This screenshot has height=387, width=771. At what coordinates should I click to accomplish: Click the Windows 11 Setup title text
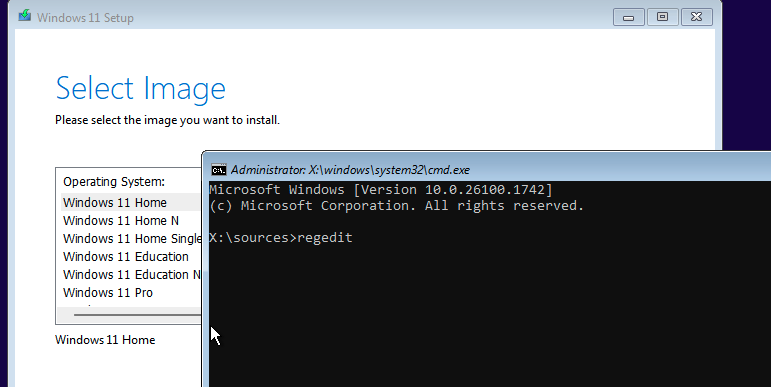coord(85,18)
